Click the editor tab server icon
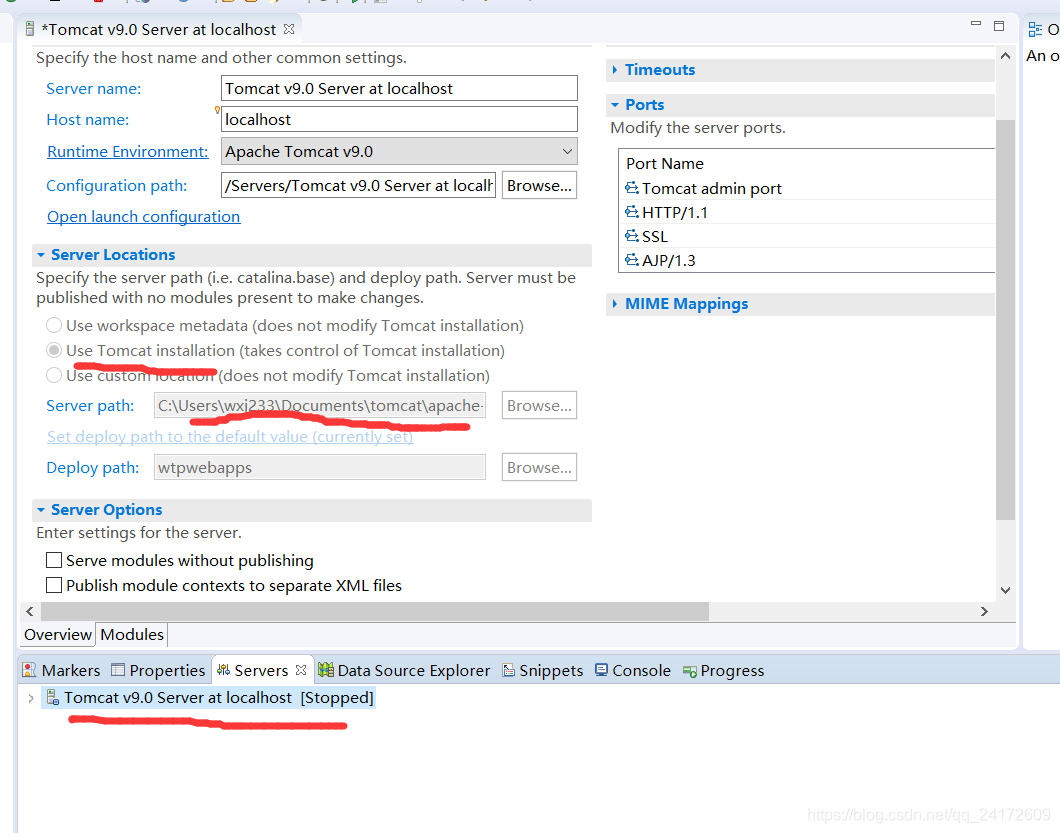1060x833 pixels. pyautogui.click(x=29, y=29)
